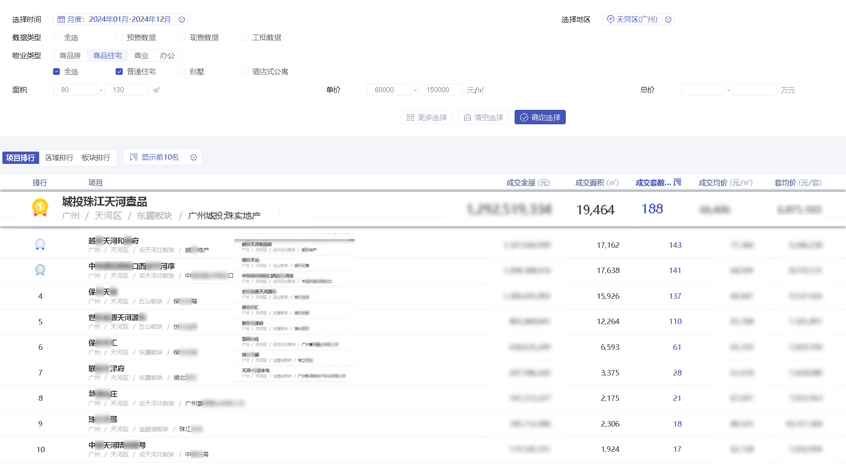Click the 清空选择 clear button
Screen dimensions: 846x466
[483, 118]
